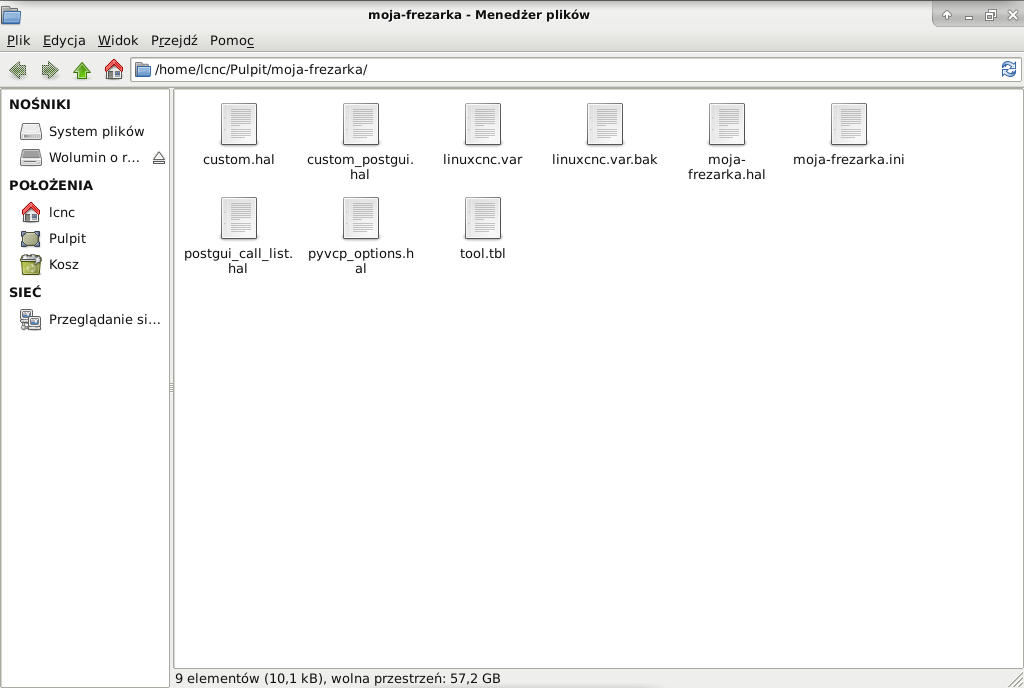Open the custom.hal file
This screenshot has width=1024, height=688.
tap(239, 124)
